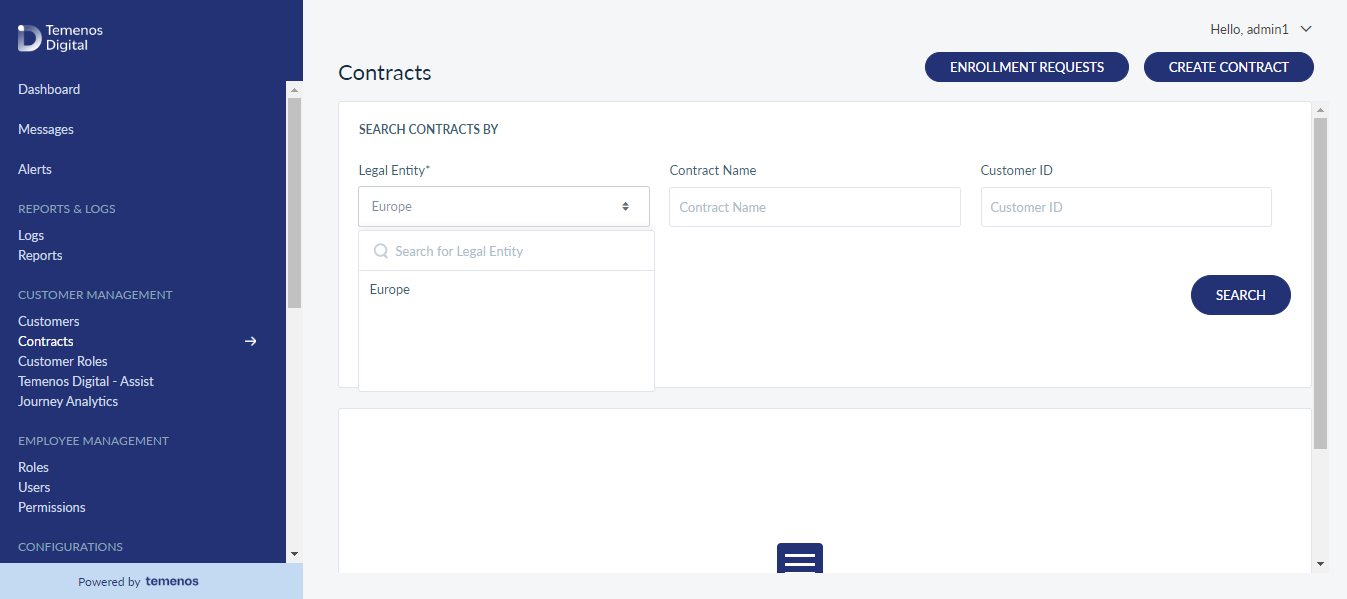
Task: Click the magnifier icon in Legal Entity search
Action: [x=381, y=251]
